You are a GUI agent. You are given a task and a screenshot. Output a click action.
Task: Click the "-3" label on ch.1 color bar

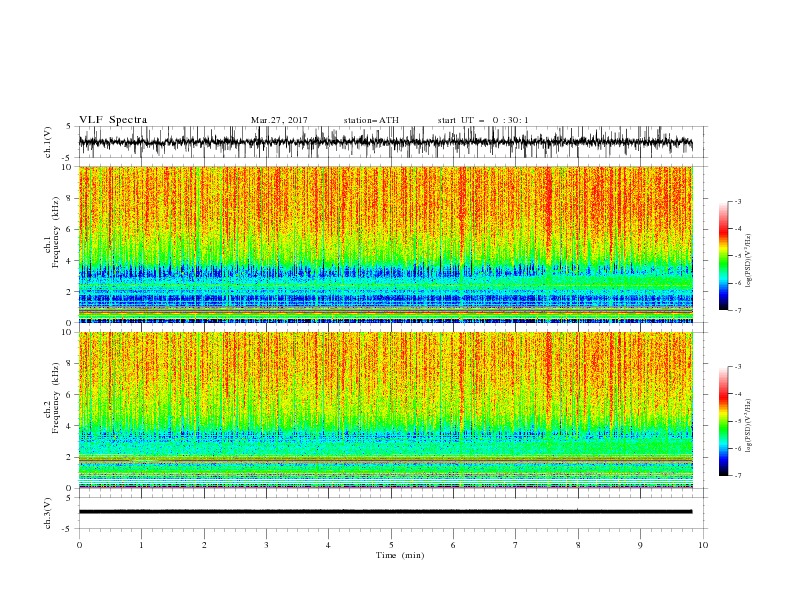click(x=737, y=201)
